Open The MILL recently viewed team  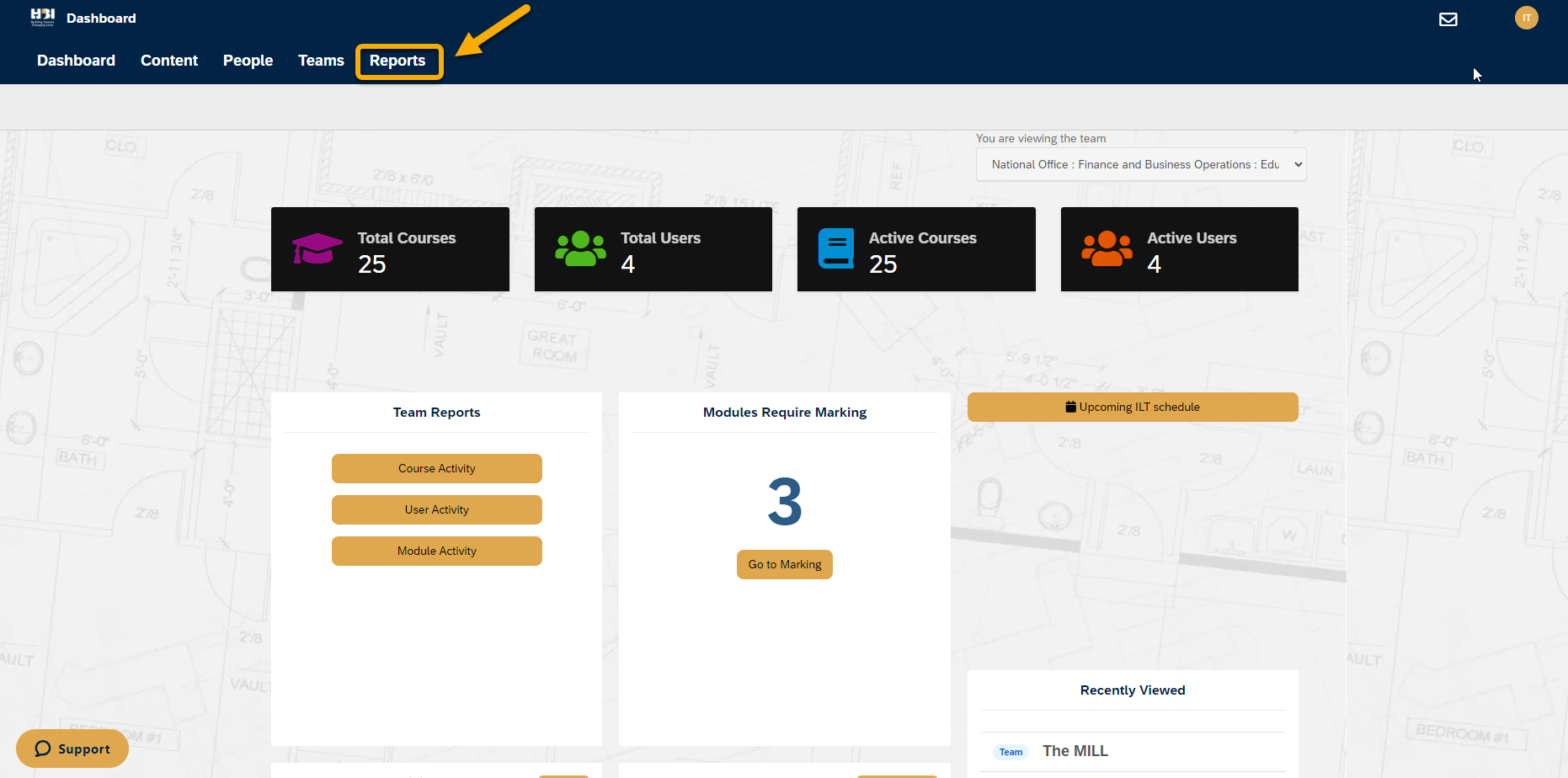point(1075,751)
